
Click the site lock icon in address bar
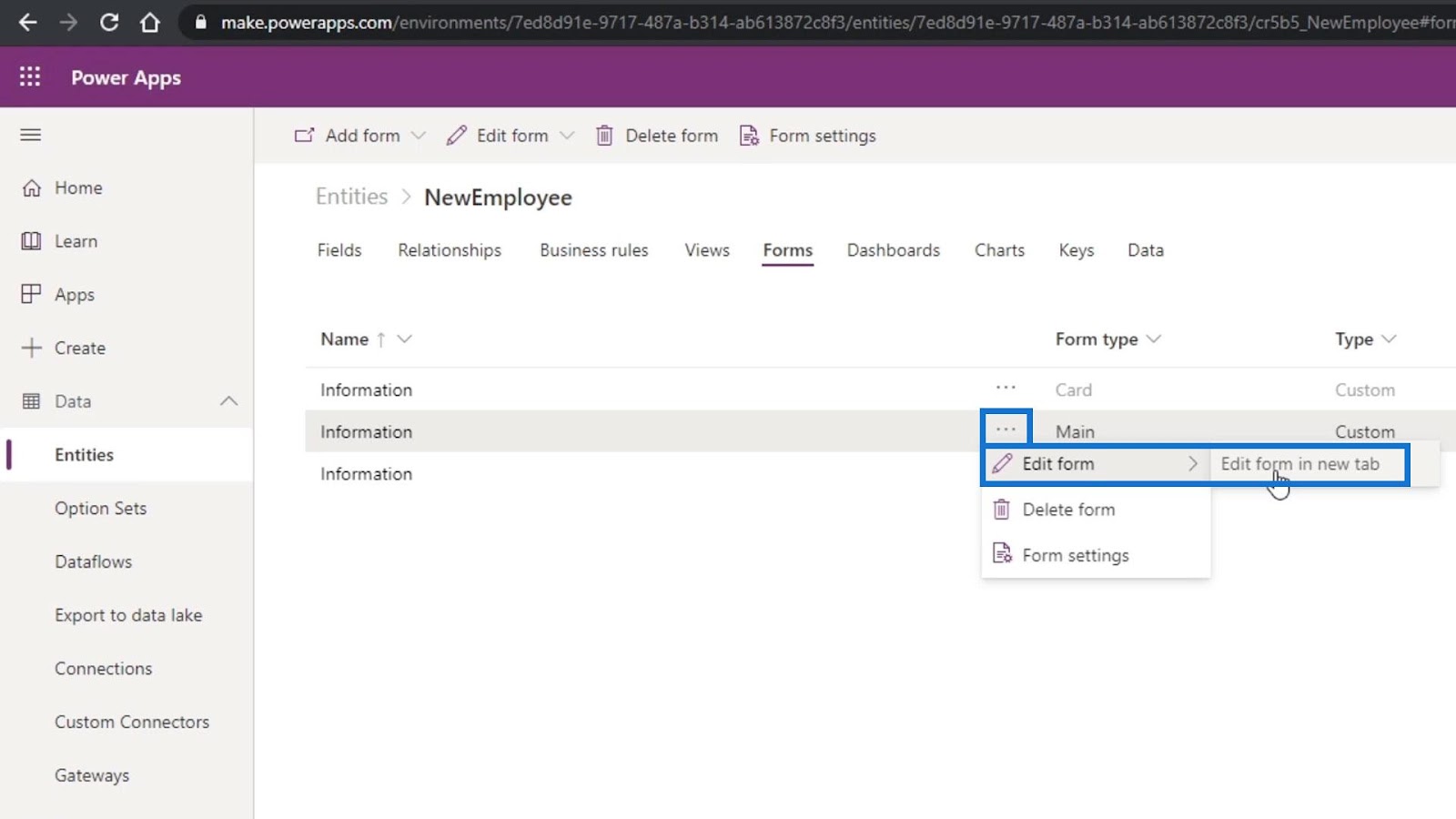pyautogui.click(x=201, y=22)
